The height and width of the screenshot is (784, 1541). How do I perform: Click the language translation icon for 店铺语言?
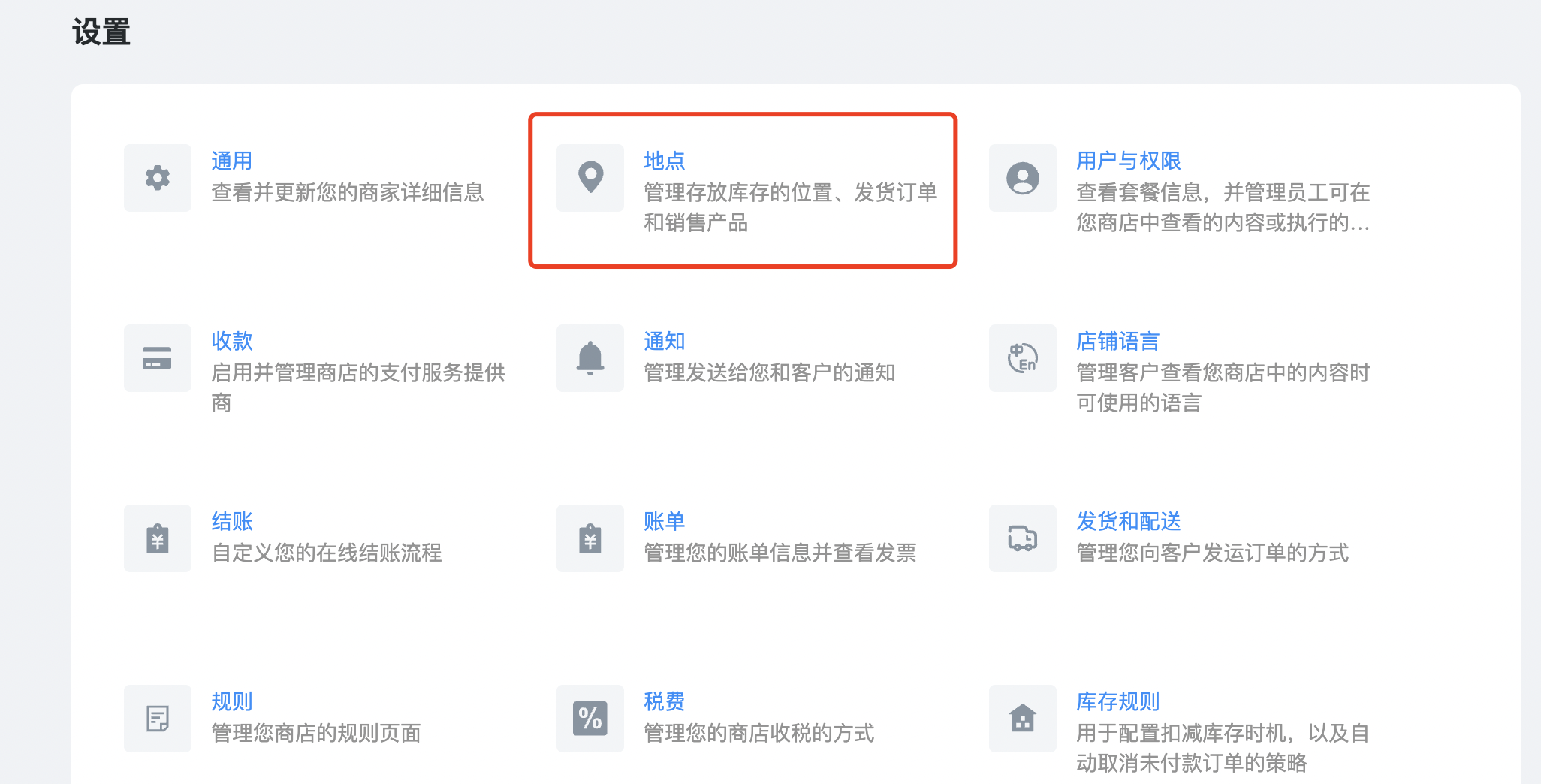(1023, 358)
